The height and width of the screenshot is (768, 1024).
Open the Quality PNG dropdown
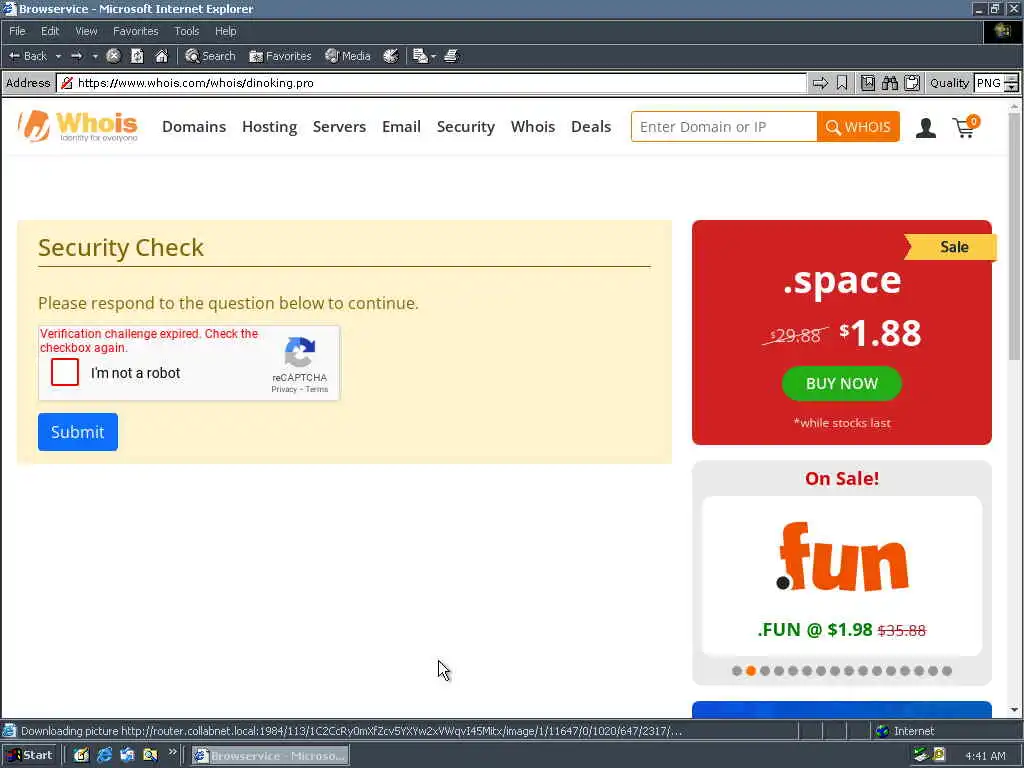click(x=995, y=83)
